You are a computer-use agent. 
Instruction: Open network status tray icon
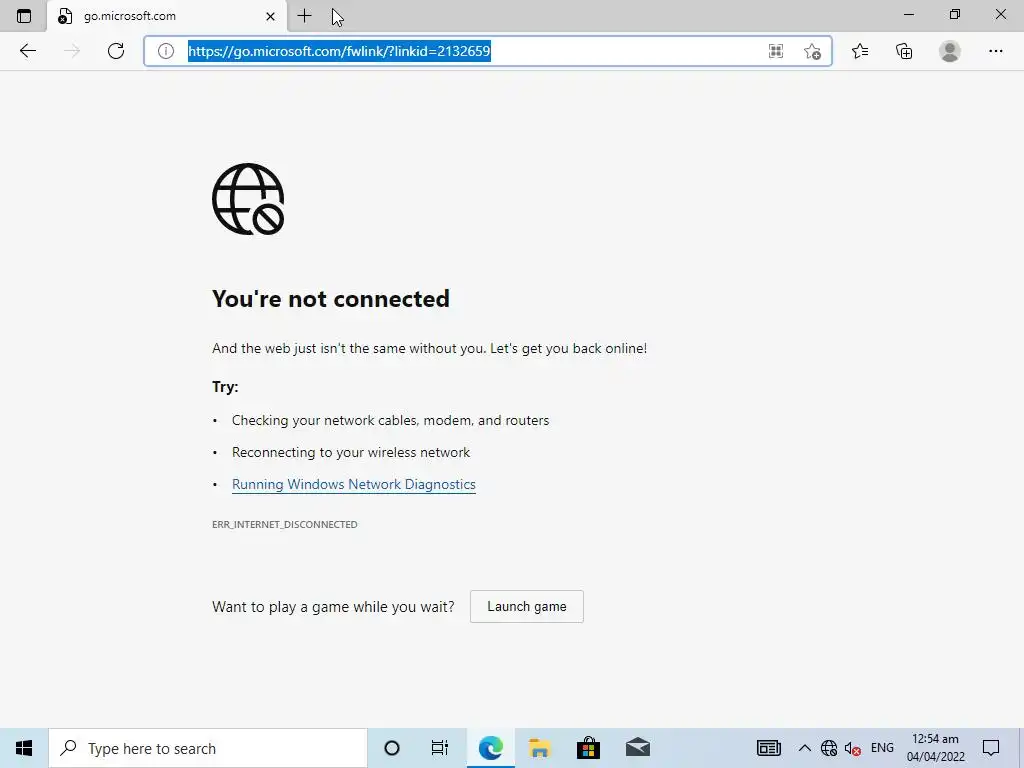coord(829,748)
